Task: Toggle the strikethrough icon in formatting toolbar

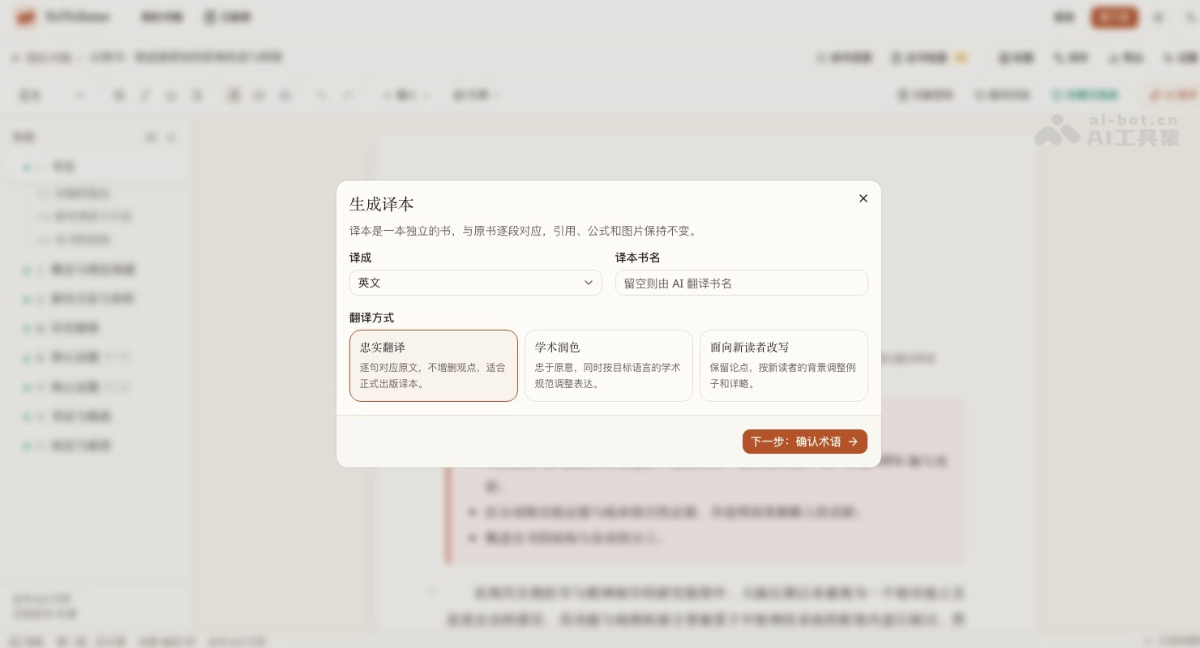Action: coord(197,96)
